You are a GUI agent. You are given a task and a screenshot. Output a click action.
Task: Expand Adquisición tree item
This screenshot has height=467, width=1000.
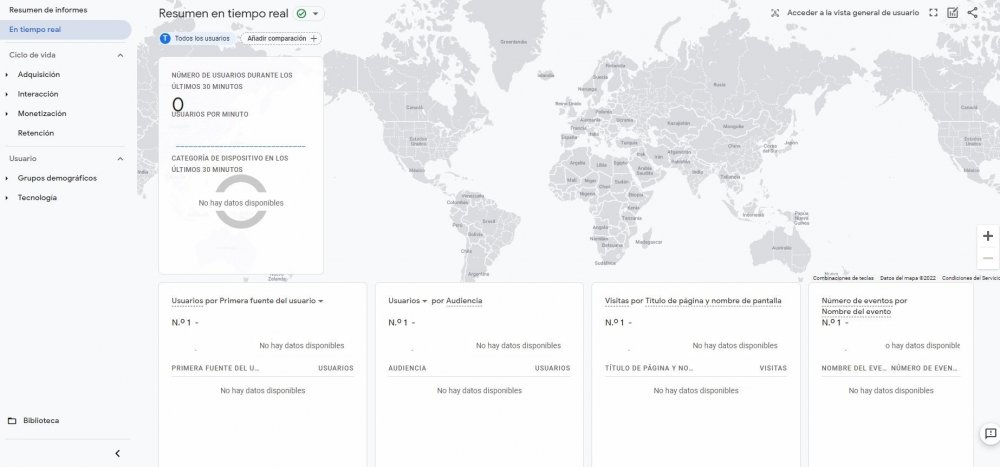(x=7, y=75)
